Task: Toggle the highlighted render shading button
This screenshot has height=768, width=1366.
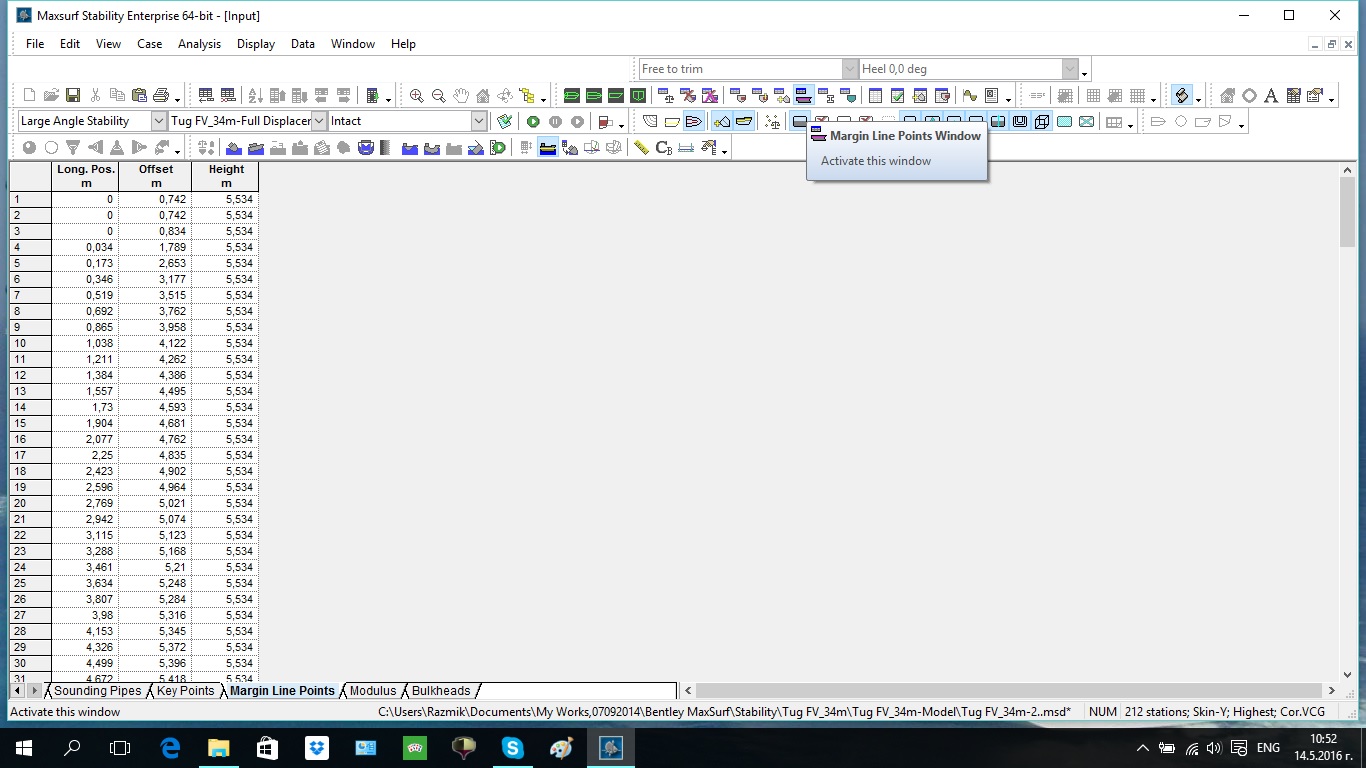Action: coord(1182,96)
